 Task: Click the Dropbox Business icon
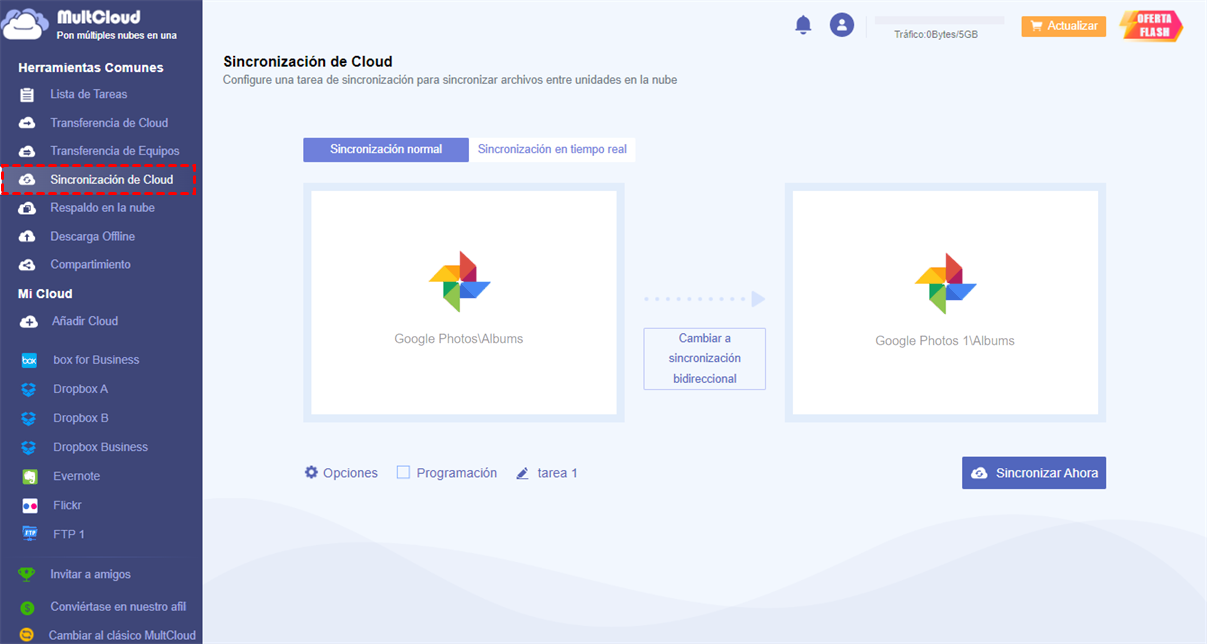point(30,447)
